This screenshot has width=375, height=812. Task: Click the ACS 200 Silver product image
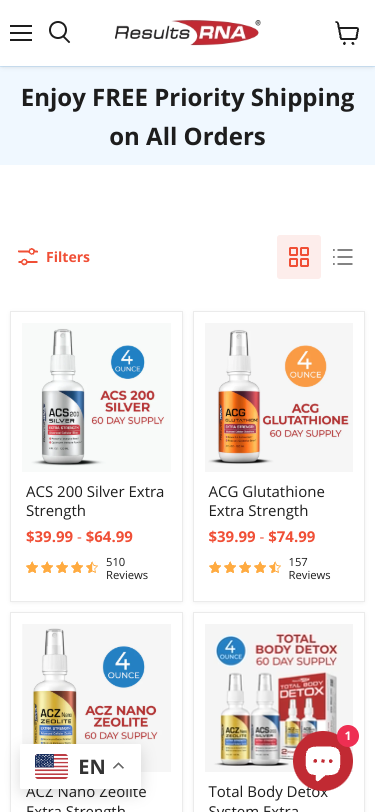96,397
